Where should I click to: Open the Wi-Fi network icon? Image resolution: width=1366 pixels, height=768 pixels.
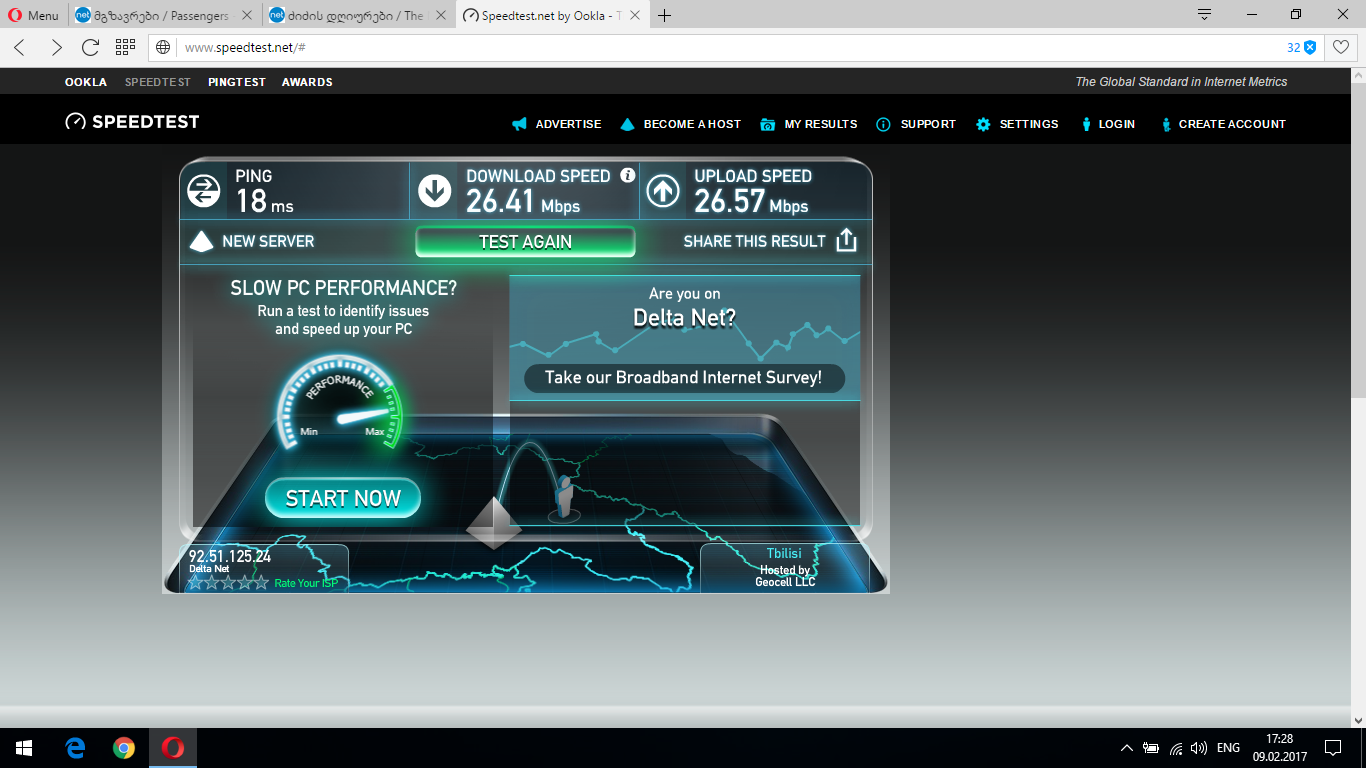(x=1176, y=748)
